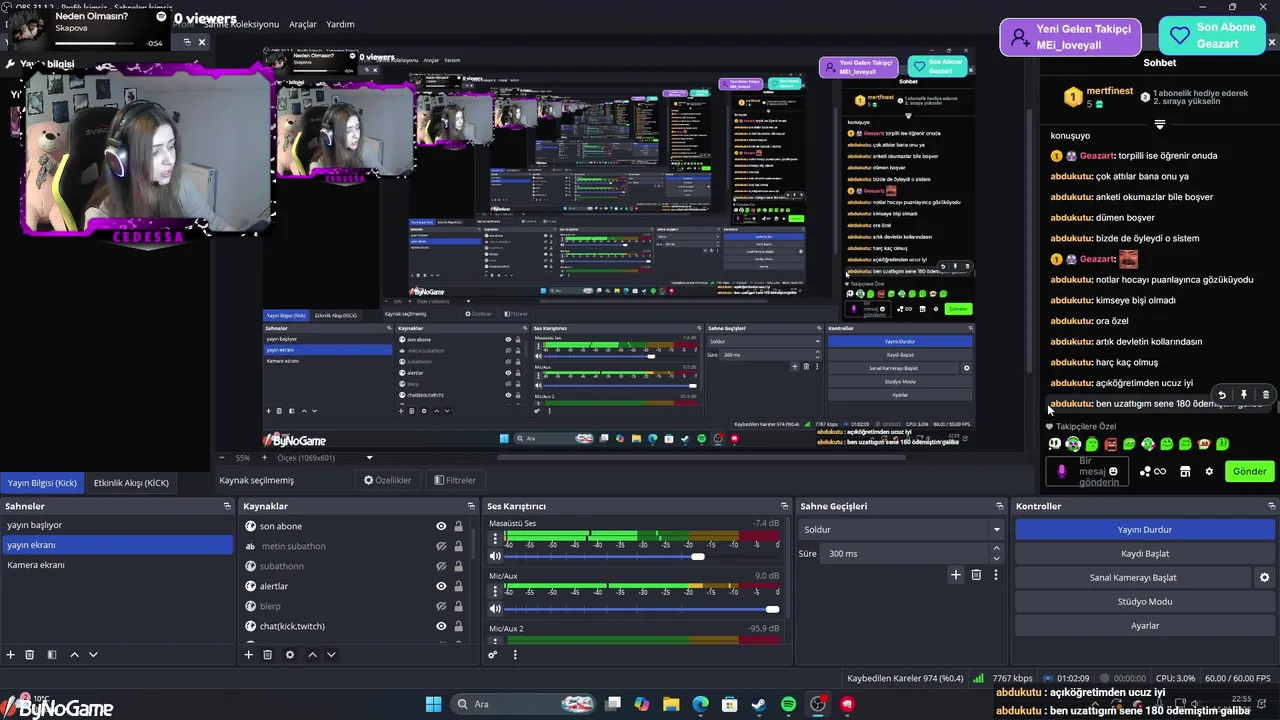This screenshot has width=1280, height=720.
Task: Open scene filters icon in Sahneler toolbar
Action: coord(52,655)
